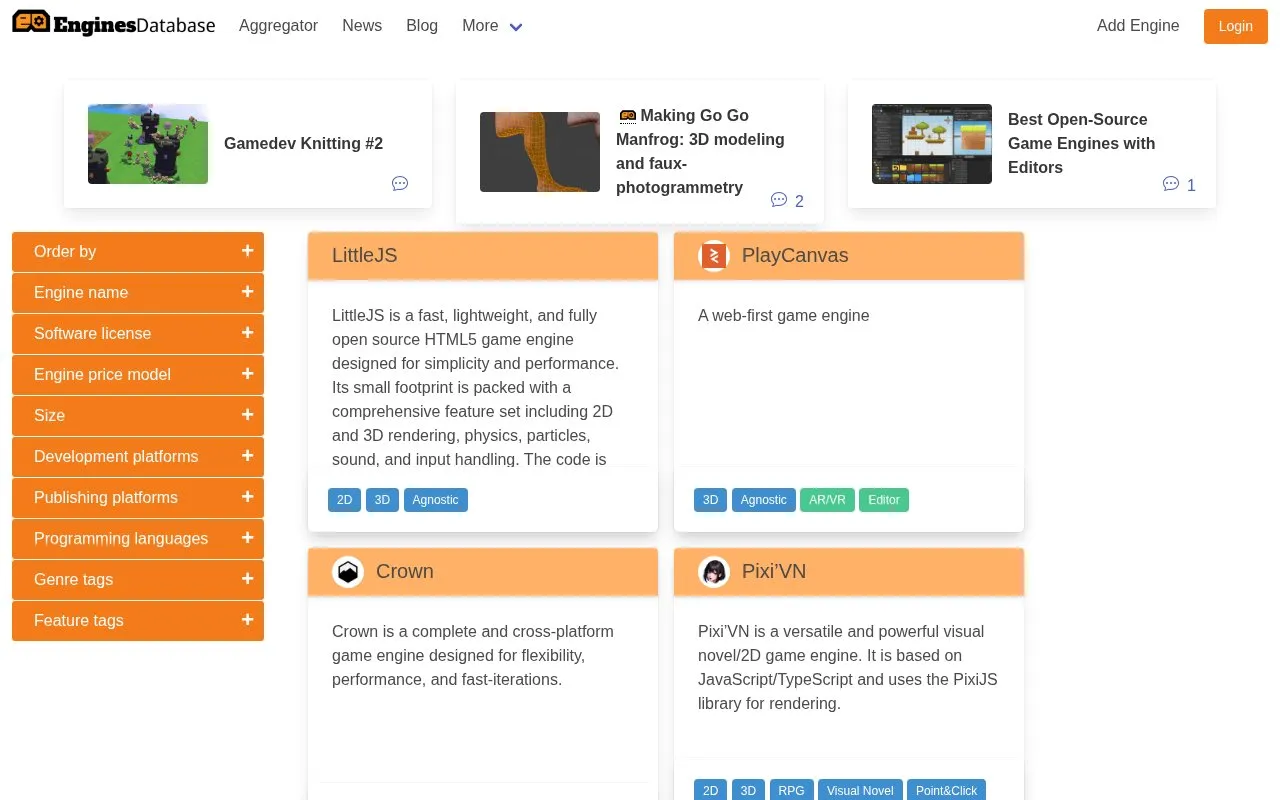Click the orange Login button

pos(1236,26)
